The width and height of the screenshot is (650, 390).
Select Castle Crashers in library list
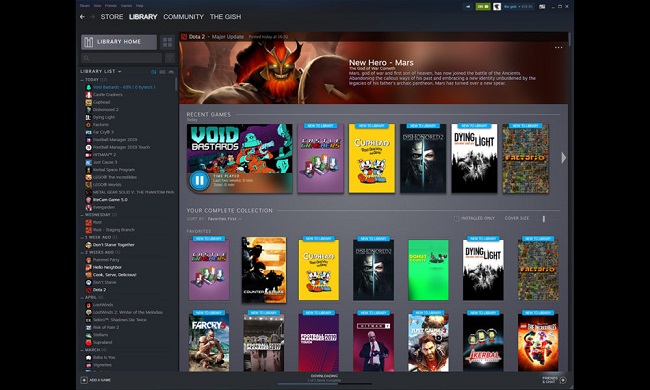tap(107, 95)
